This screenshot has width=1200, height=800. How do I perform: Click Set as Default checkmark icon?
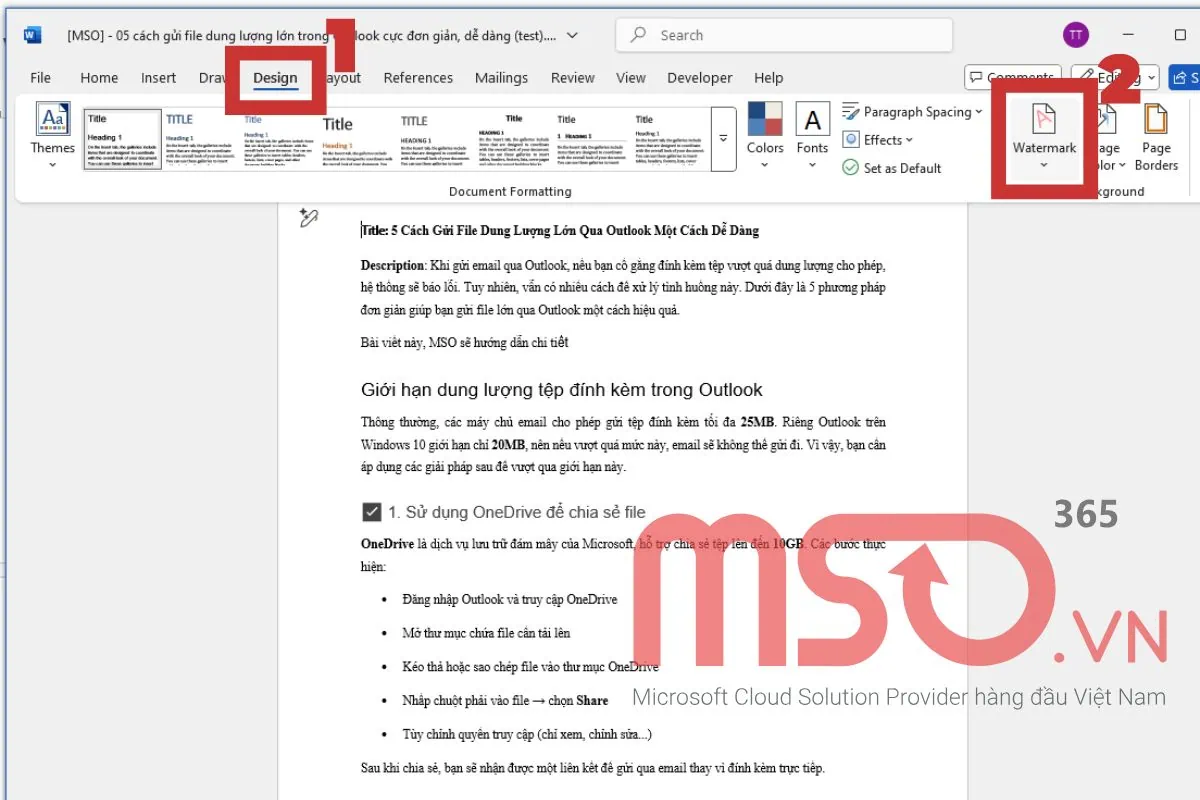click(x=850, y=168)
